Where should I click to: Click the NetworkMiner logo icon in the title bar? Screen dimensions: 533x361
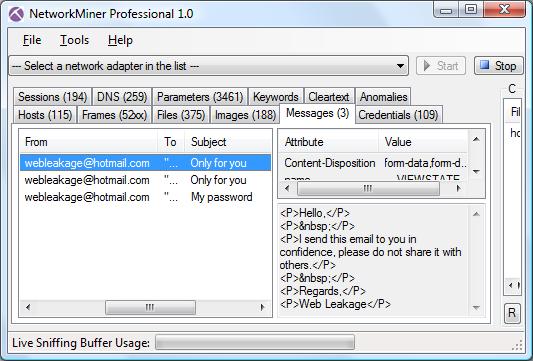click(16, 14)
